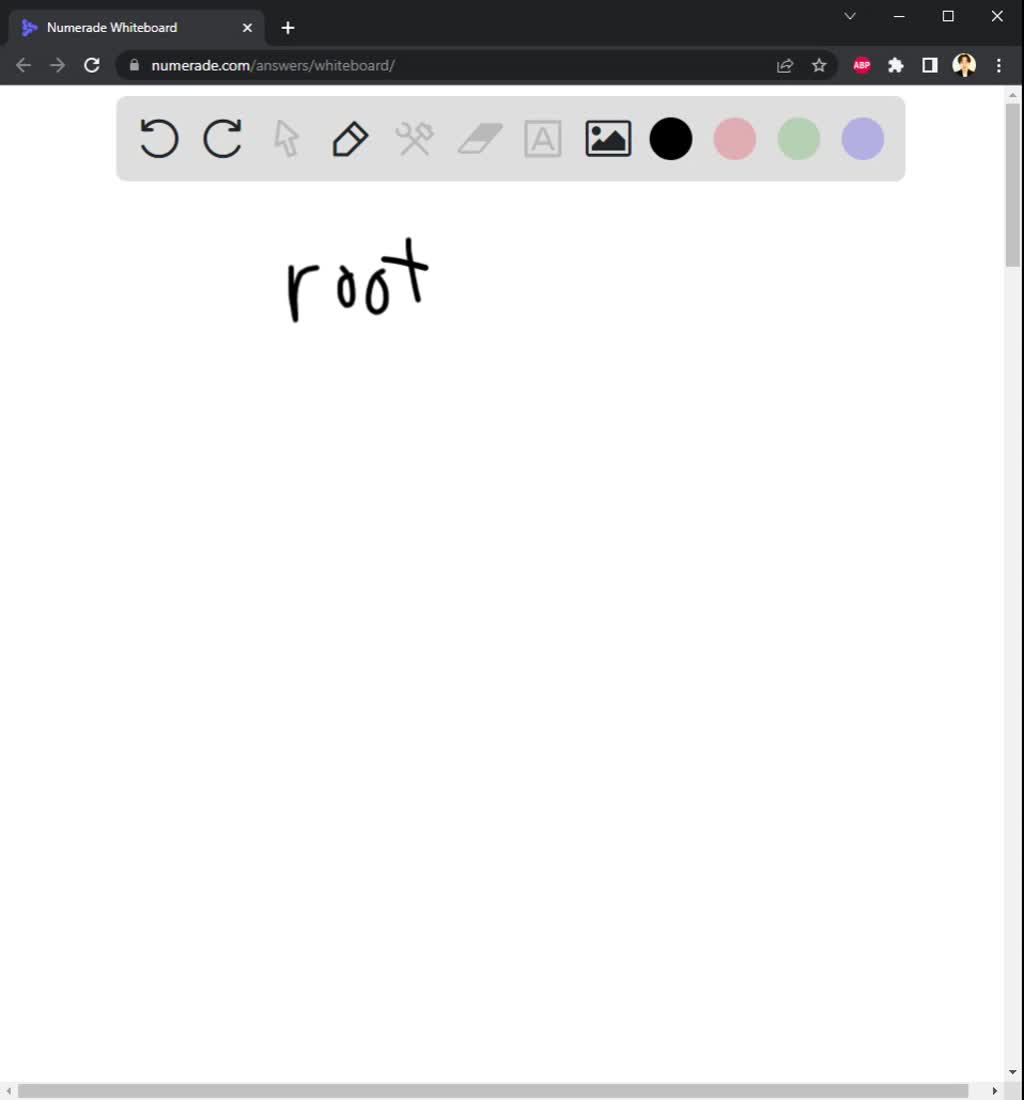This screenshot has width=1024, height=1100.
Task: Reload the Numerade whiteboard page
Action: point(92,65)
